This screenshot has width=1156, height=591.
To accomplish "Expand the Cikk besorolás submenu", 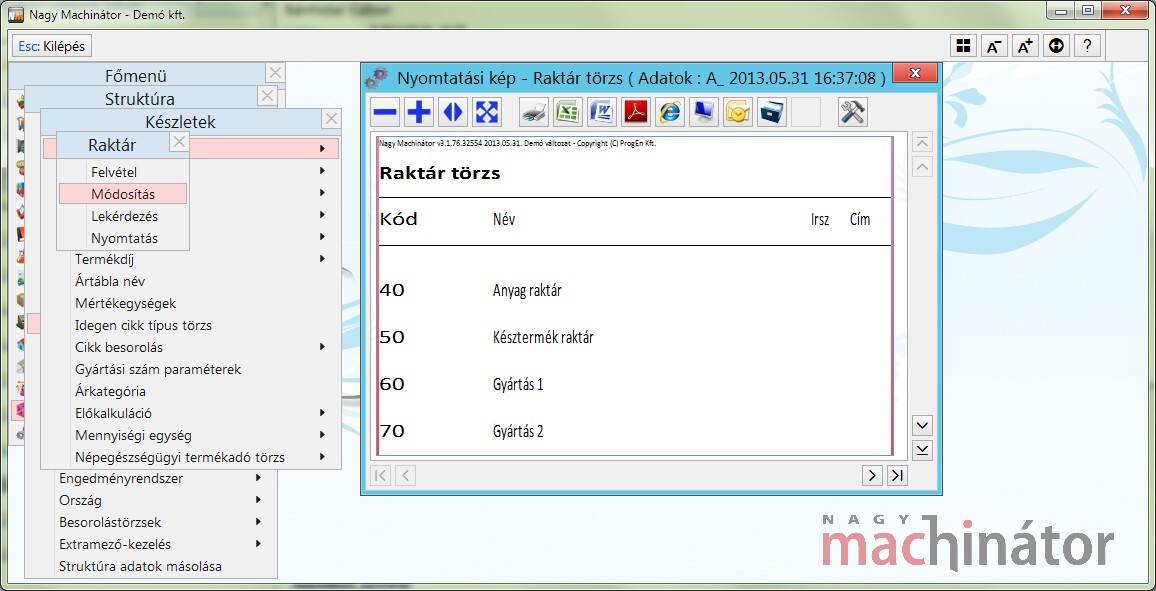I will (x=322, y=347).
